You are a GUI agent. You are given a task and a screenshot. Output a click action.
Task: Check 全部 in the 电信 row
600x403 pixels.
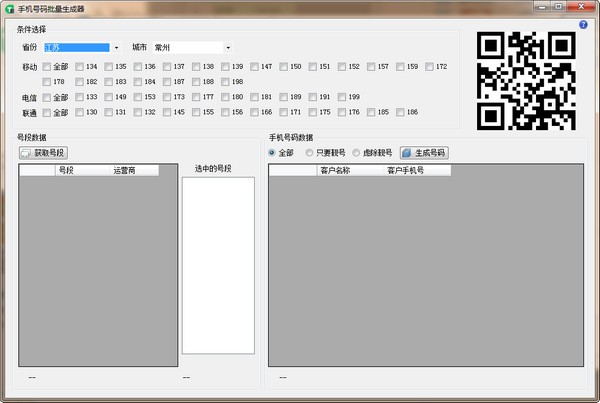point(47,97)
